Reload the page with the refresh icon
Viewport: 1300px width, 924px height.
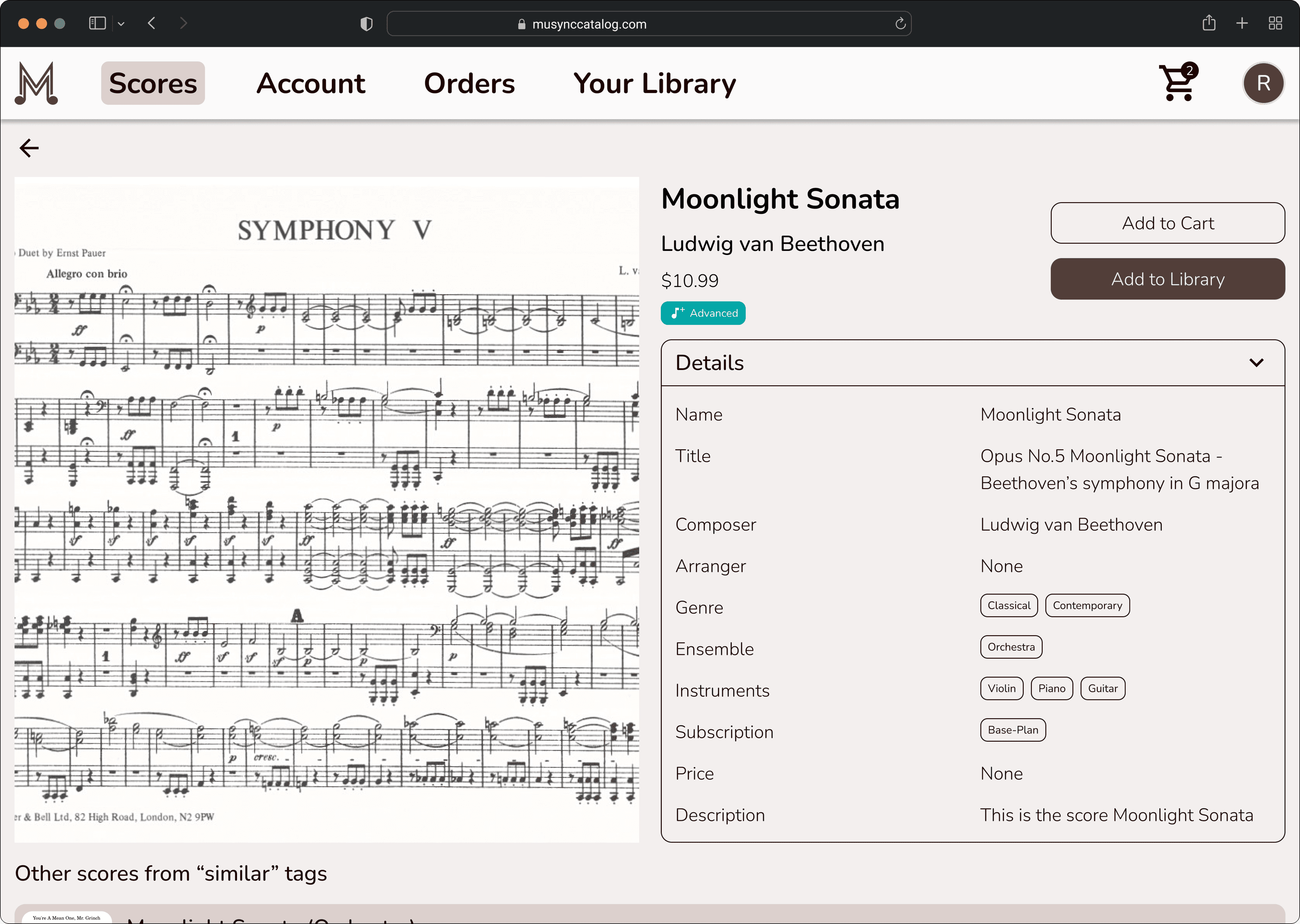tap(900, 23)
